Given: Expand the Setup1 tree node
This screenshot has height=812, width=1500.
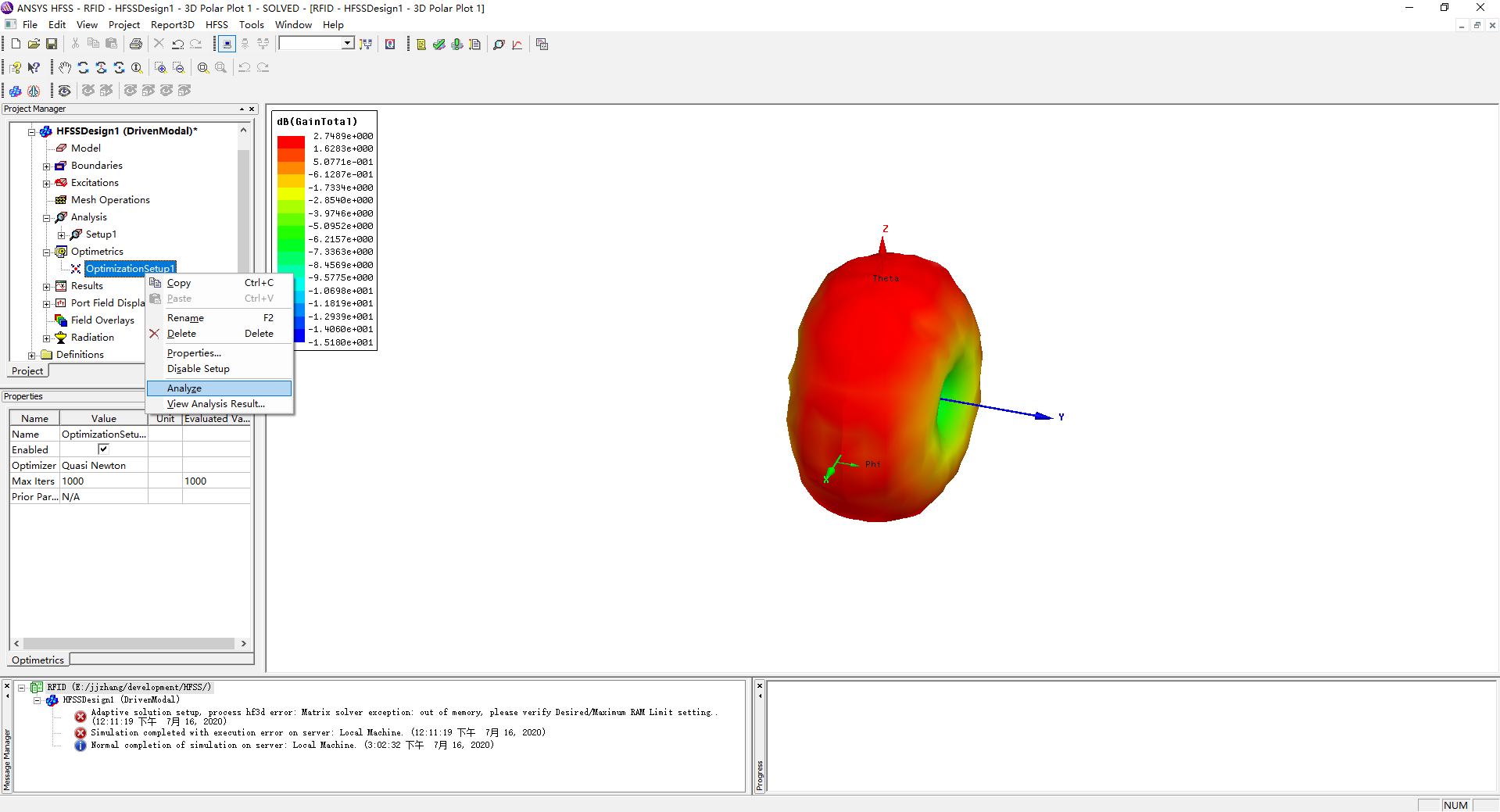Looking at the screenshot, I should tap(62, 234).
